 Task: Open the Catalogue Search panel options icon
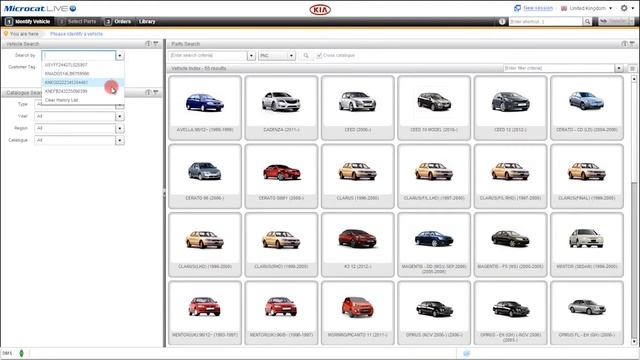156,93
